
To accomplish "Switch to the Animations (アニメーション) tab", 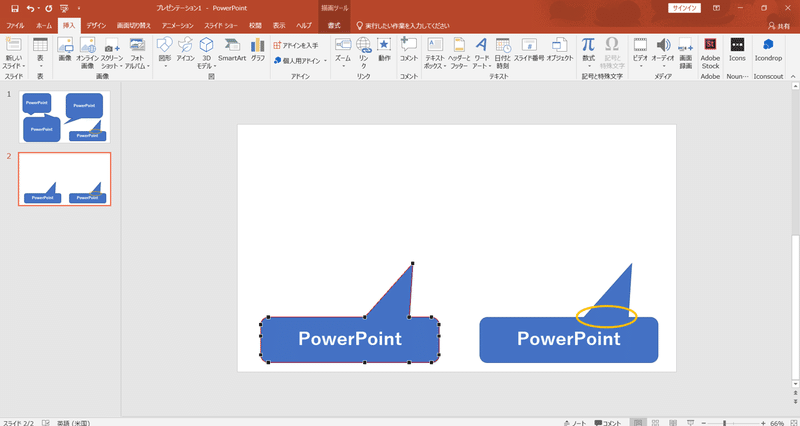I will 178,26.
